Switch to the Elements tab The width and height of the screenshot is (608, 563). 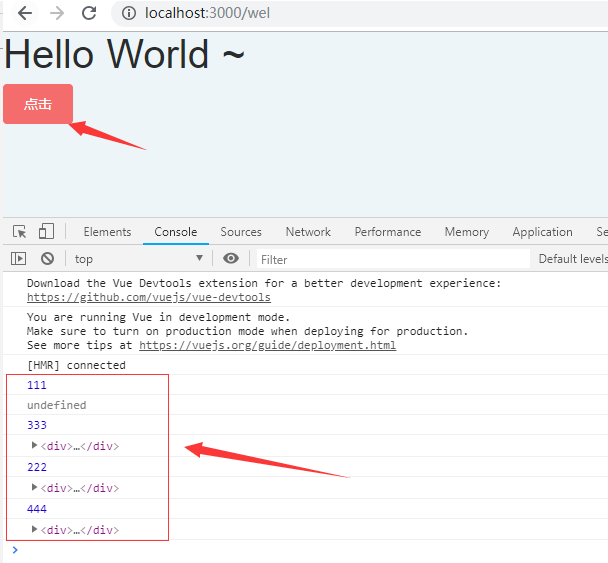pyautogui.click(x=107, y=232)
